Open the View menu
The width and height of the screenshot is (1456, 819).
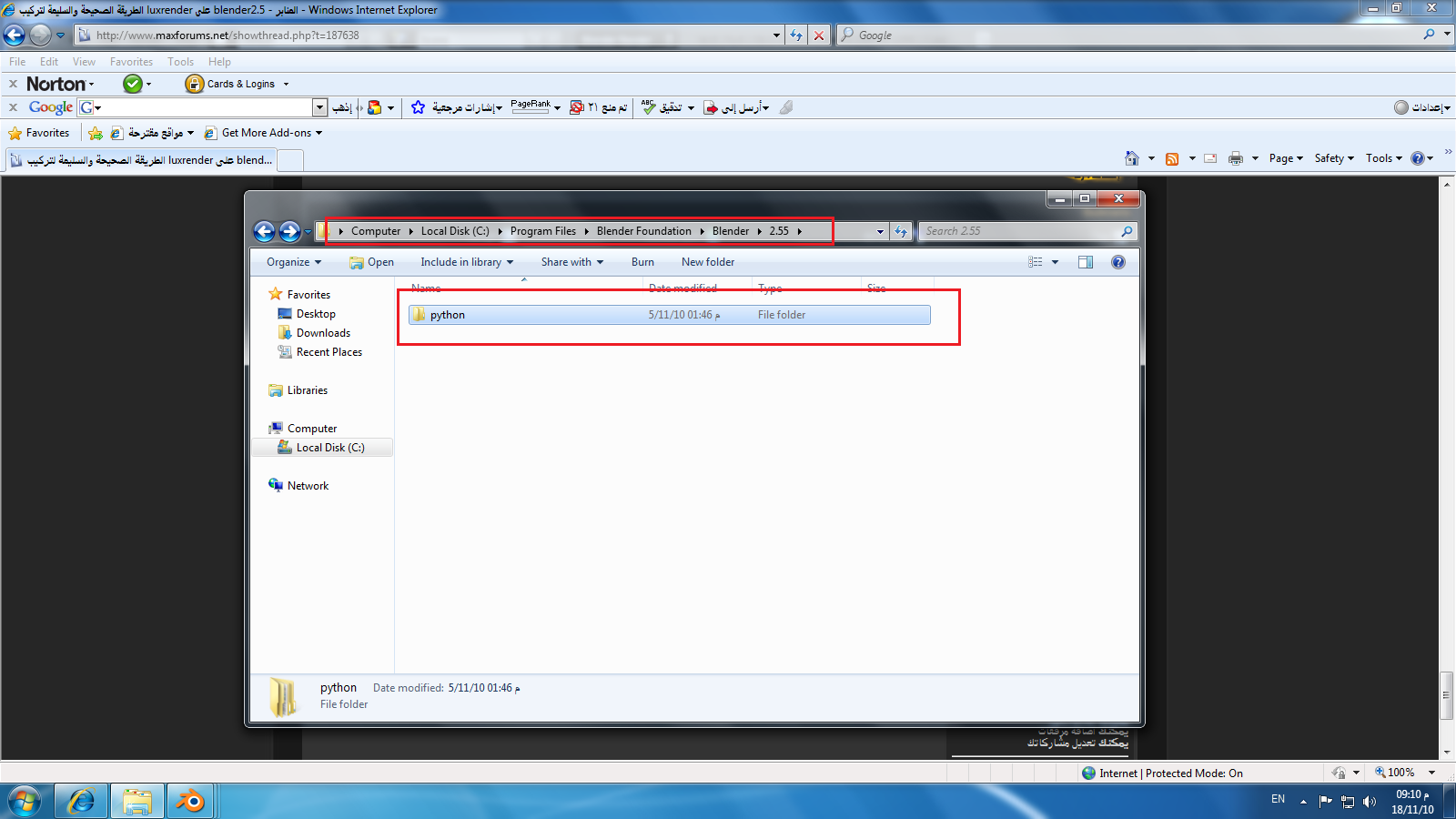84,62
